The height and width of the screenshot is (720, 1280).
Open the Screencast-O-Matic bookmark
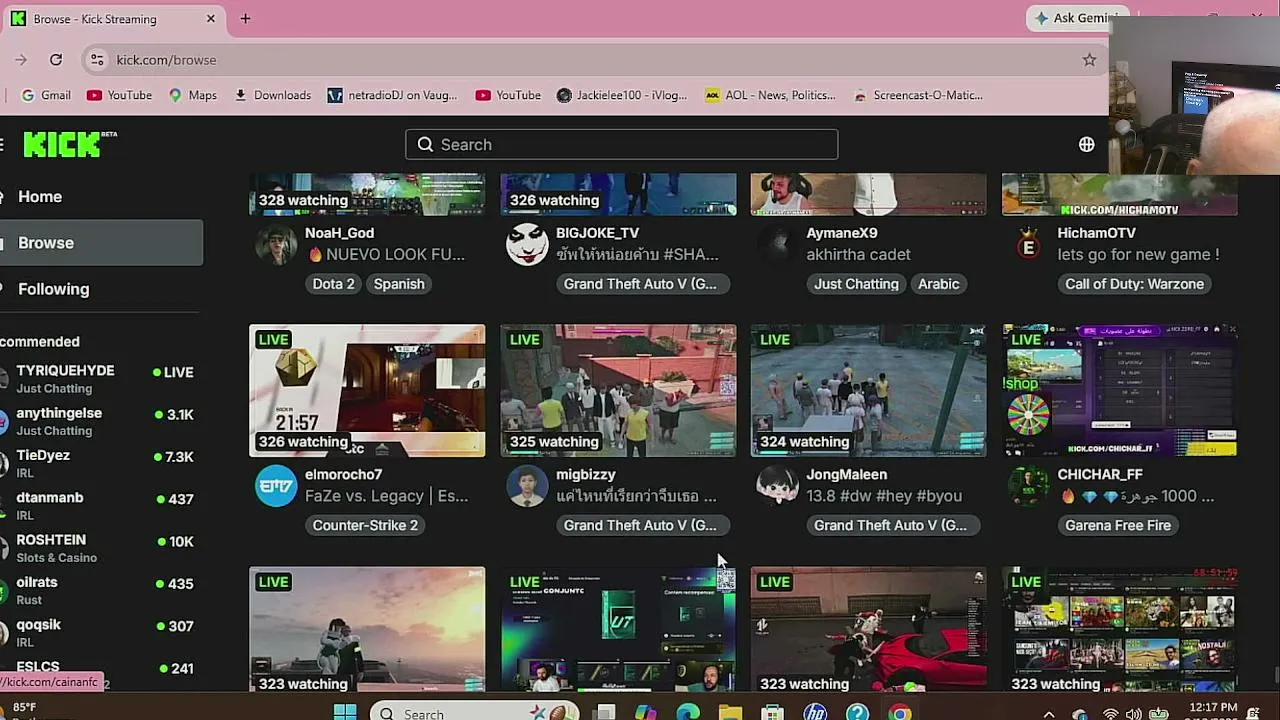point(918,95)
